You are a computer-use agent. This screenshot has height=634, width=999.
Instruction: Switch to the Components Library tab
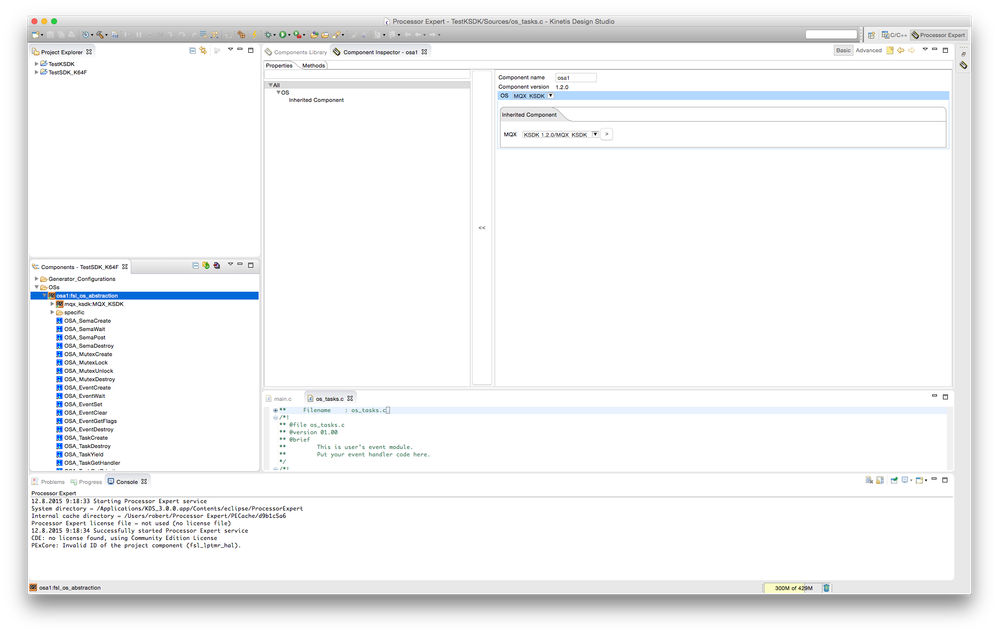pos(296,52)
